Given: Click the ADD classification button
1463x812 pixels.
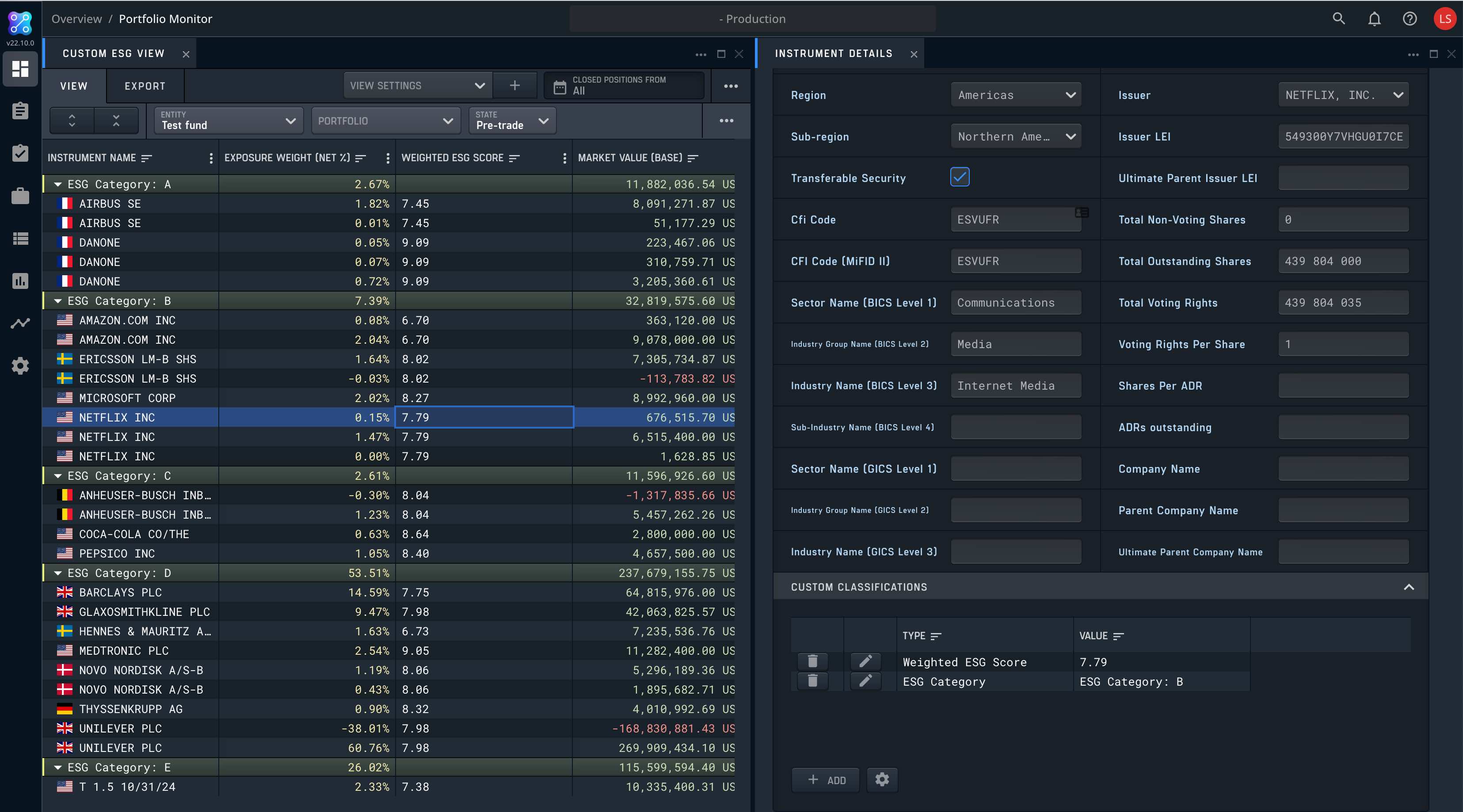Looking at the screenshot, I should pyautogui.click(x=826, y=780).
